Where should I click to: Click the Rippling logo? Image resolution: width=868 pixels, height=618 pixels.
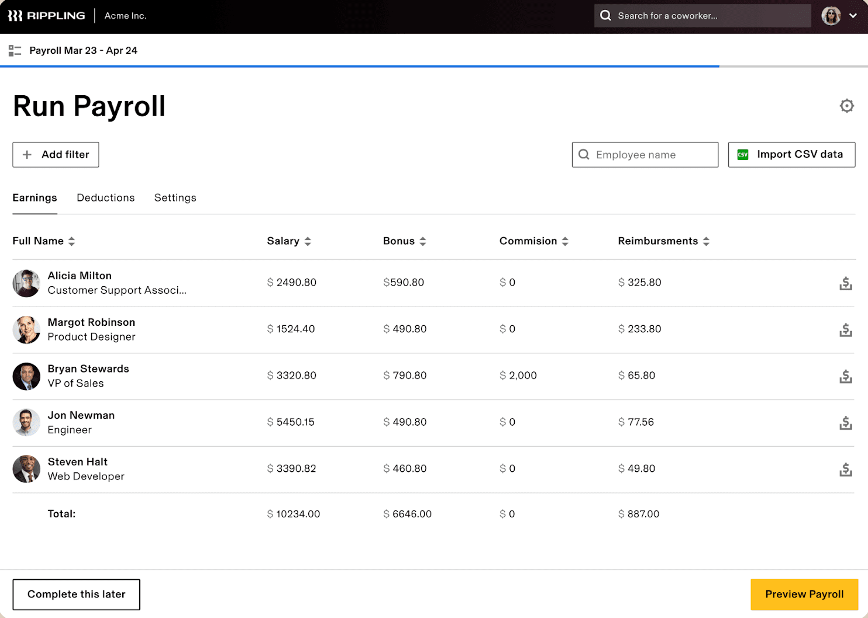point(46,16)
